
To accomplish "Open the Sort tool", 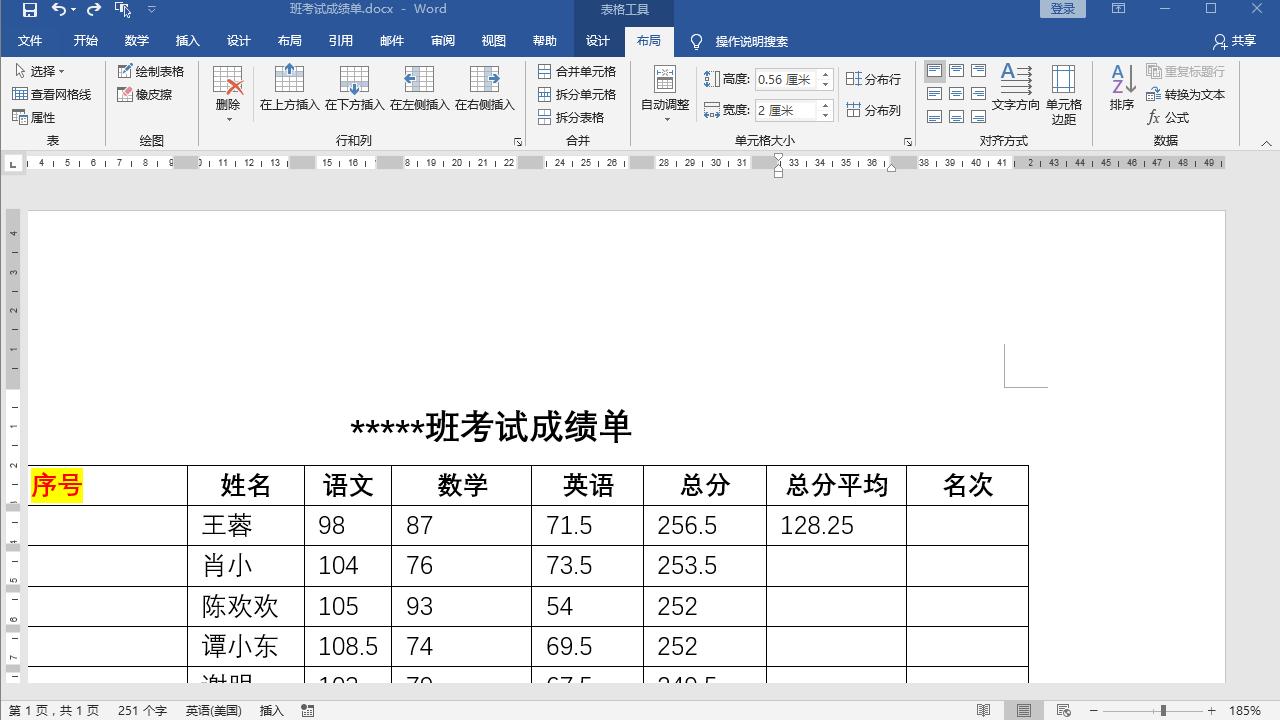I will click(x=1121, y=88).
